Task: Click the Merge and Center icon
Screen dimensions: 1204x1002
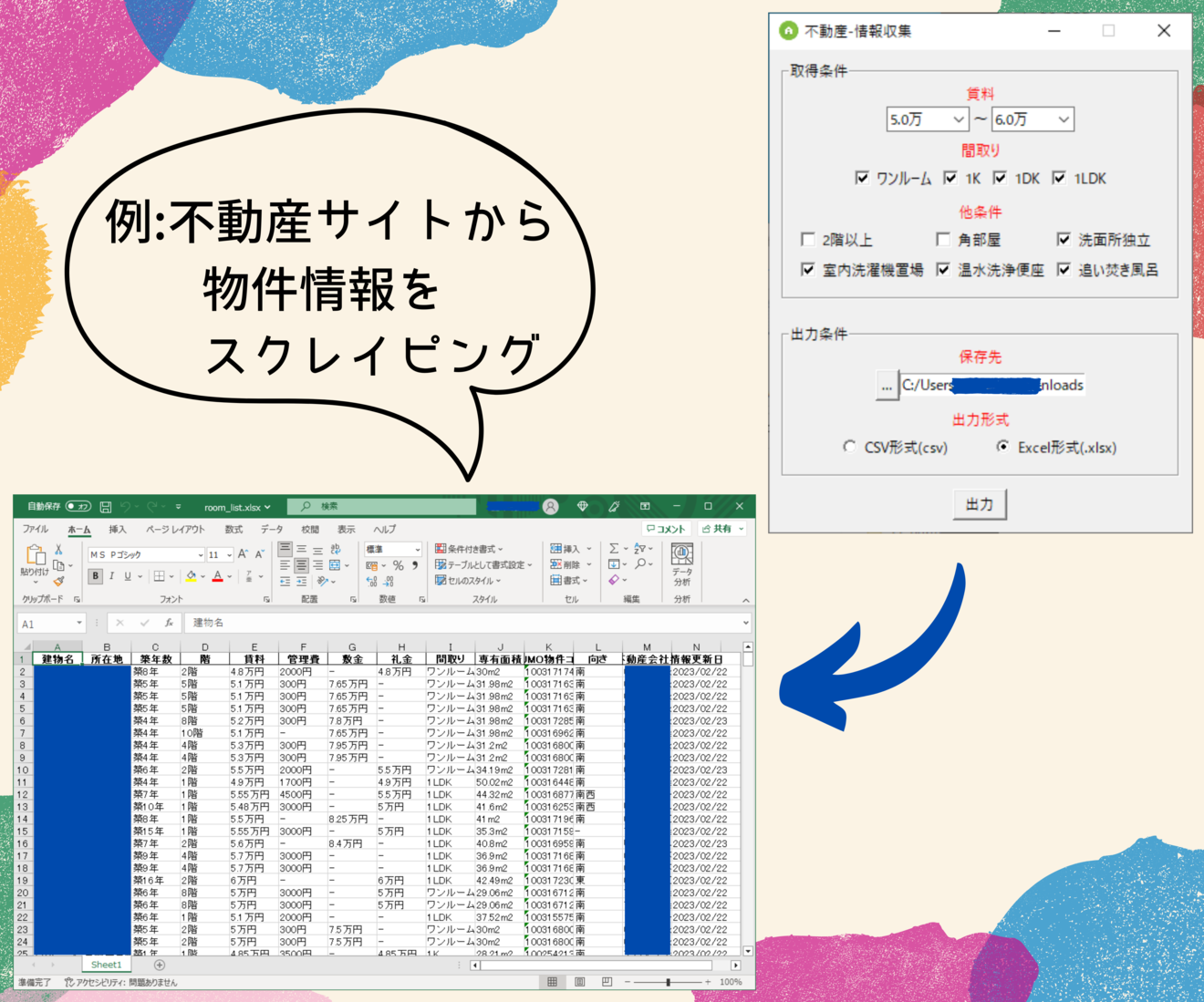Action: (335, 565)
